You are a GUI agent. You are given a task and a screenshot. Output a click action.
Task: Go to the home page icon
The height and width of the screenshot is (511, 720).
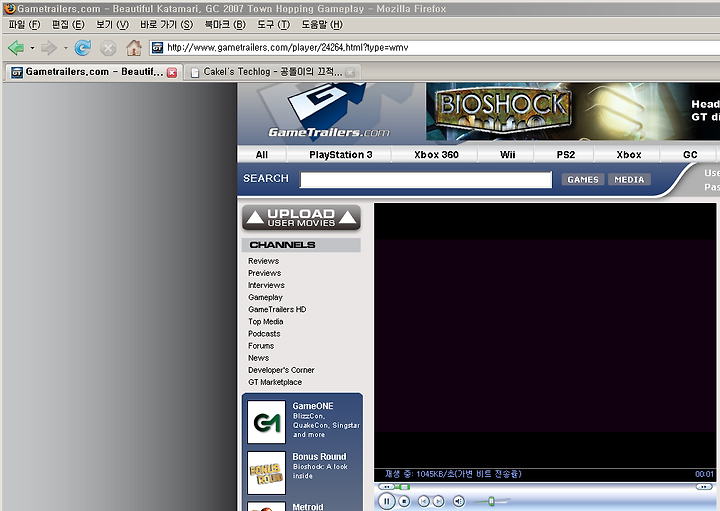pos(134,48)
